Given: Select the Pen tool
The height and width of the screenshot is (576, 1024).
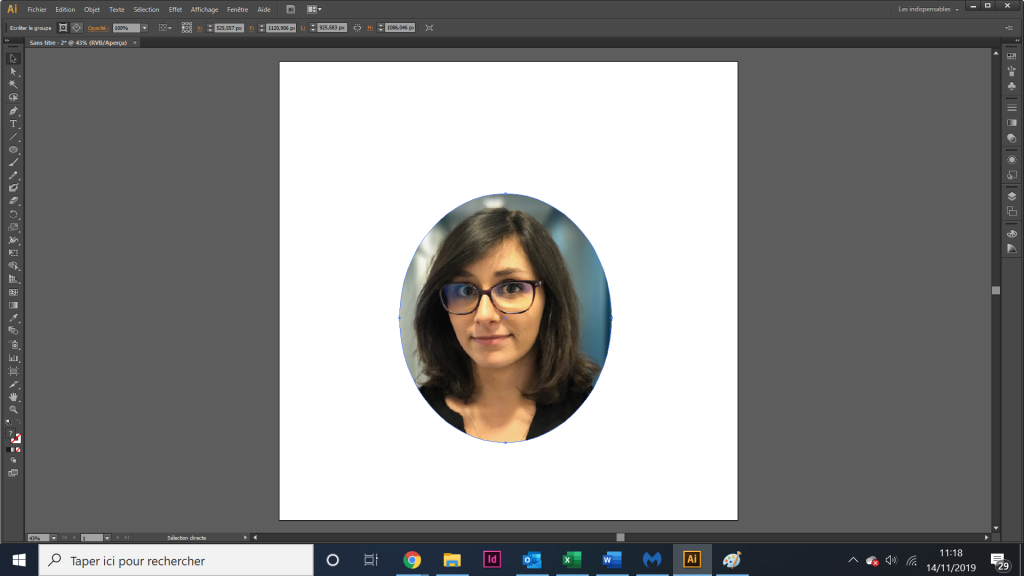Looking at the screenshot, I should (x=13, y=110).
